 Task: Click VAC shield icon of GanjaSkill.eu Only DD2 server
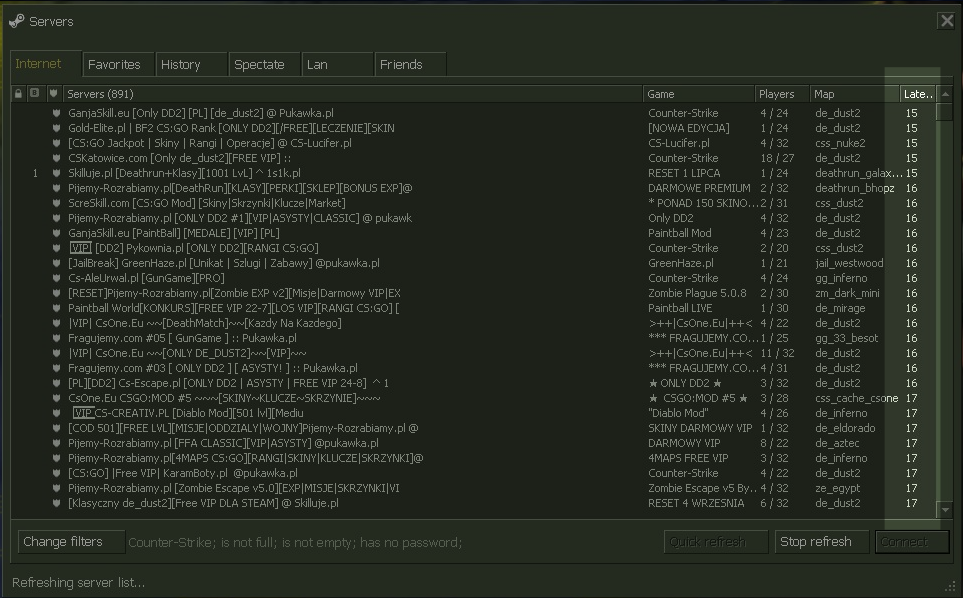coord(57,113)
